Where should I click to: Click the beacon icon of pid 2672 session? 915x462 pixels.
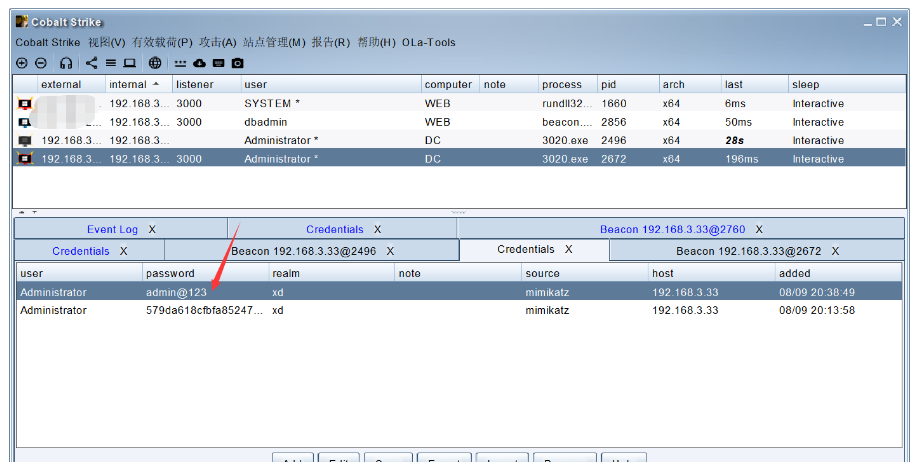25,159
